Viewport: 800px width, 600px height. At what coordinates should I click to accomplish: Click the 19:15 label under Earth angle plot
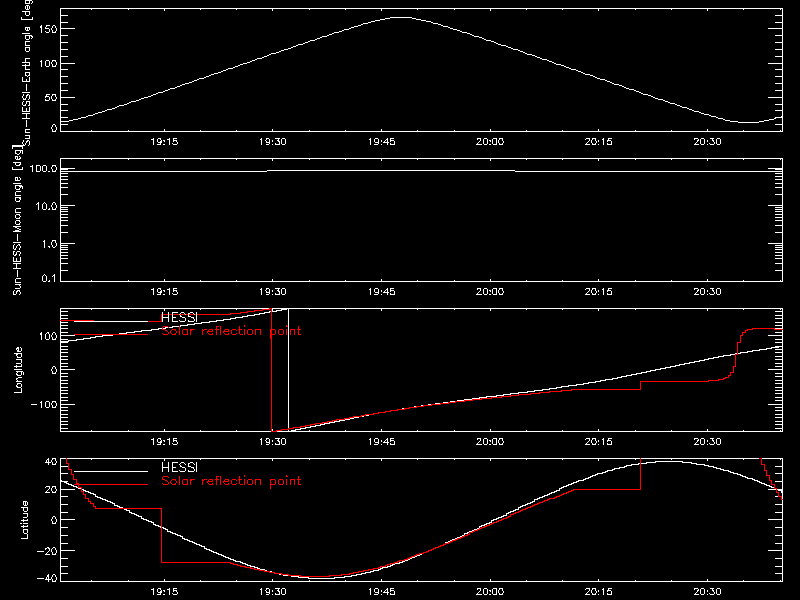[x=164, y=141]
